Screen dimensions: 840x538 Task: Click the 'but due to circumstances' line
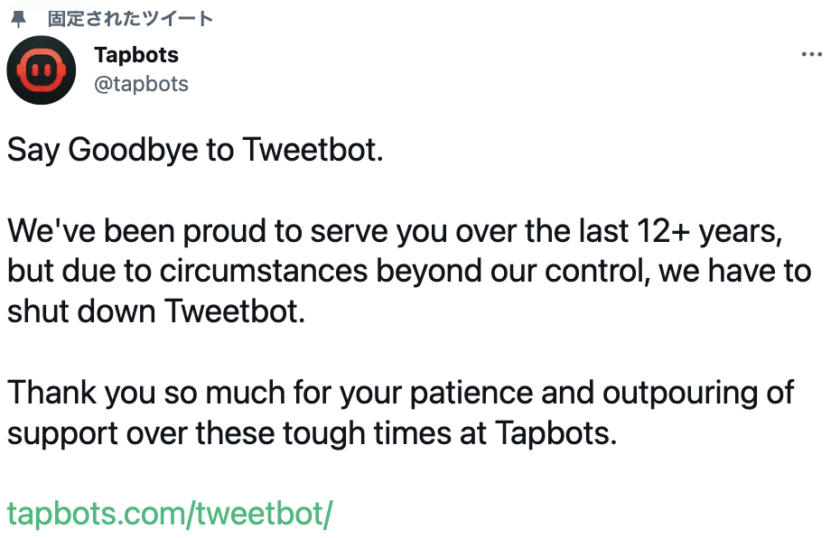[409, 271]
